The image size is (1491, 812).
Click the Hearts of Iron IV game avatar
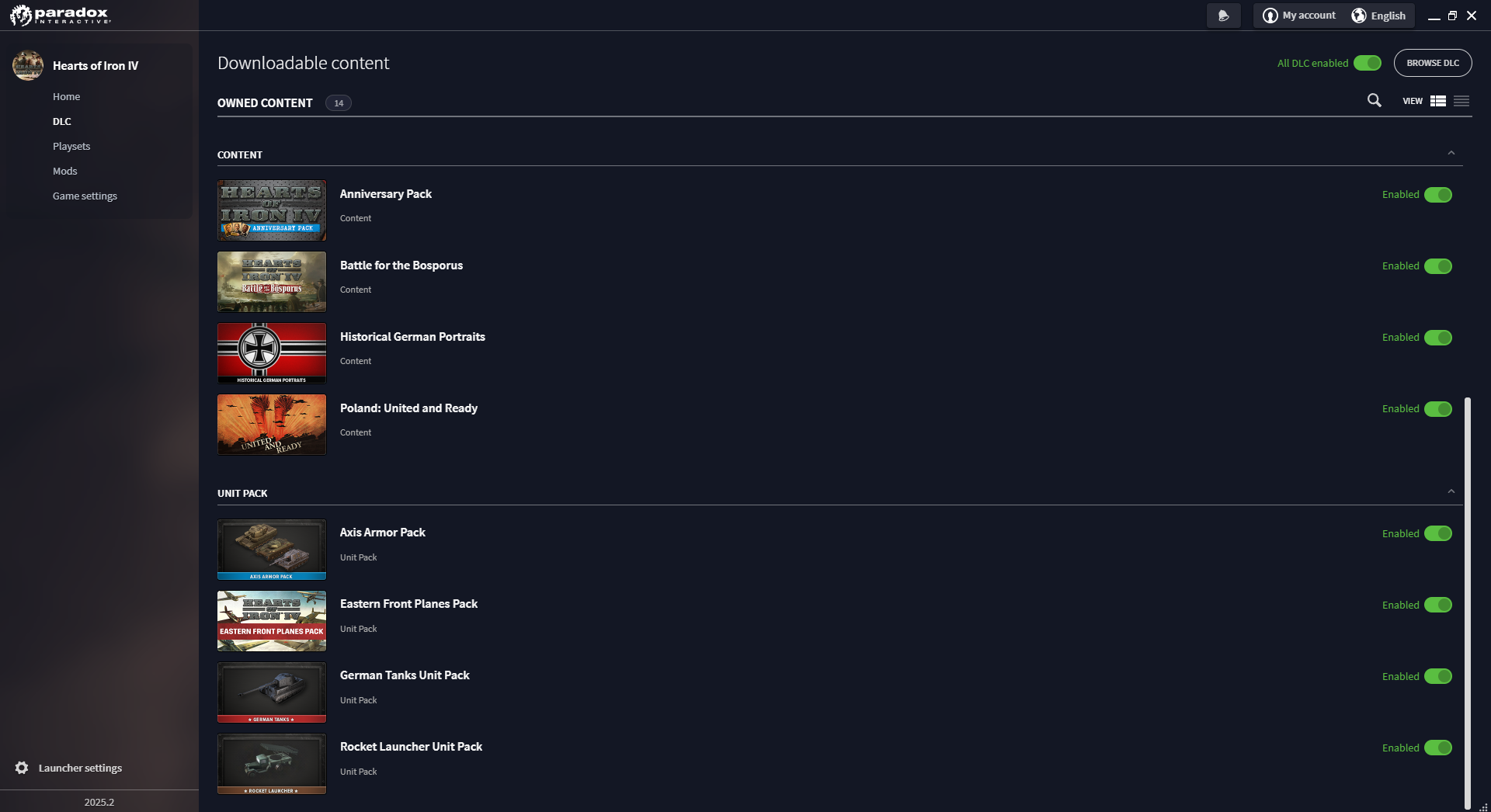(x=28, y=65)
